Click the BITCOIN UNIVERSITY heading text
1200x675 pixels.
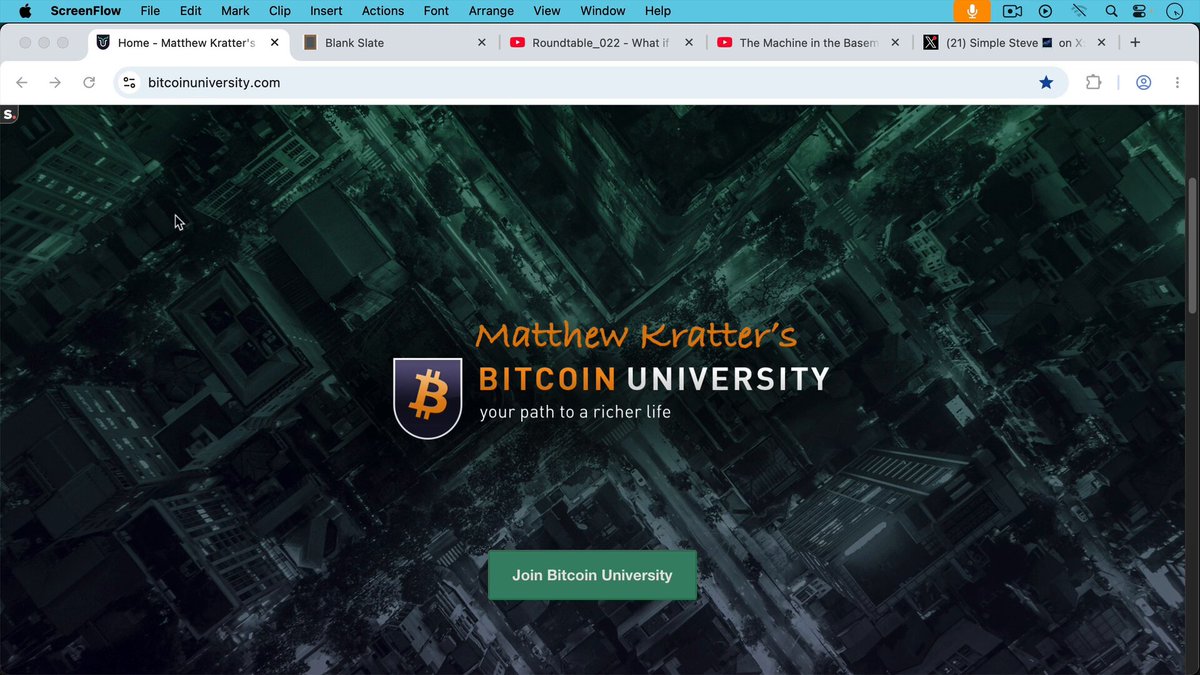coord(654,379)
